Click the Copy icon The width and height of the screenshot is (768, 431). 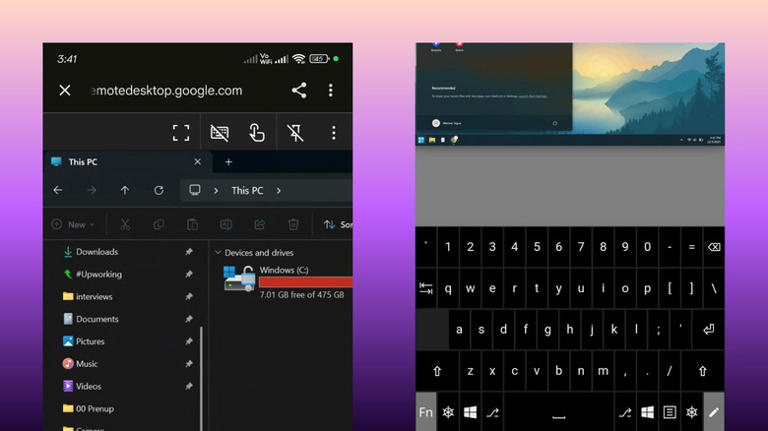click(x=159, y=224)
